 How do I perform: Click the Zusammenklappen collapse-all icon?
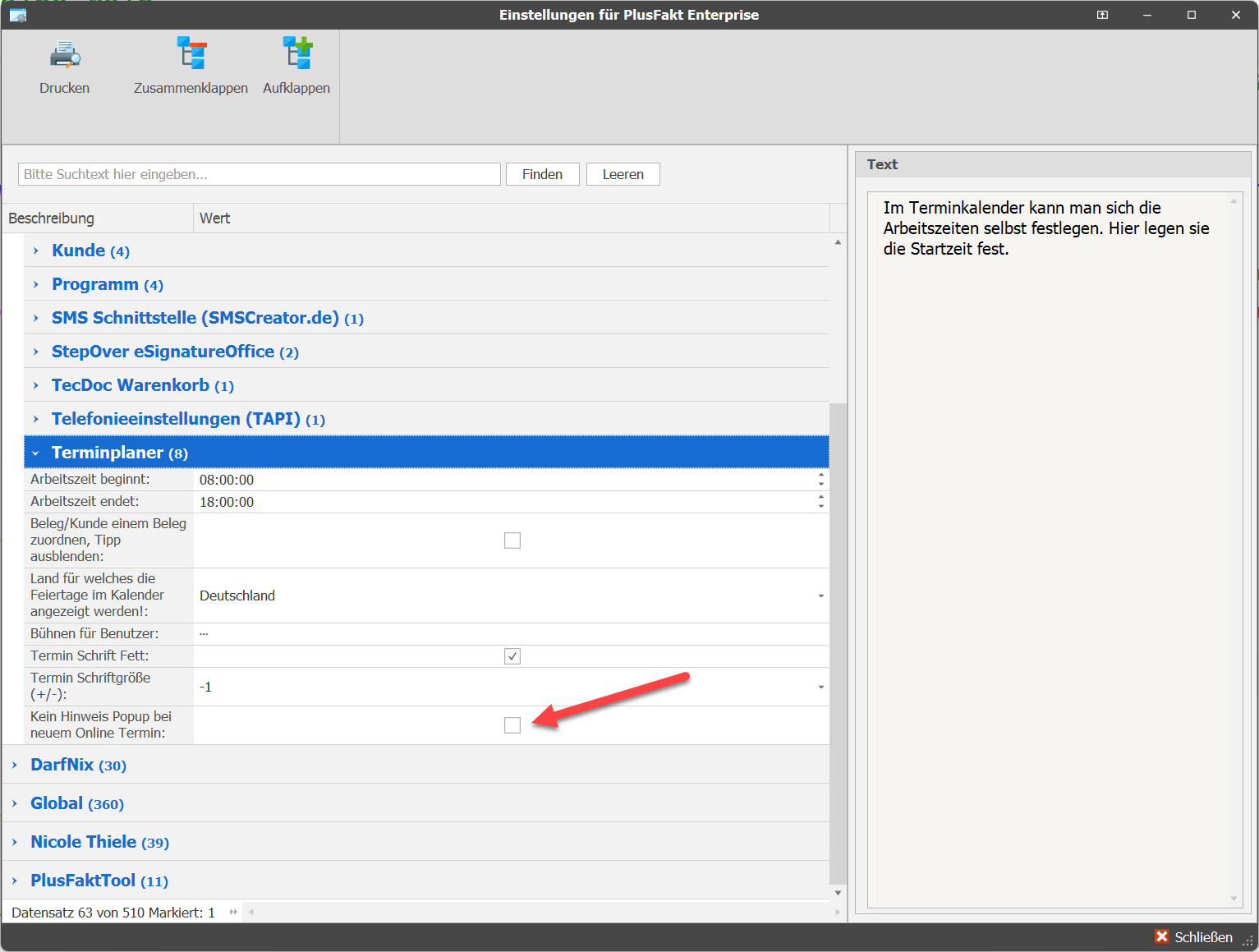click(191, 53)
